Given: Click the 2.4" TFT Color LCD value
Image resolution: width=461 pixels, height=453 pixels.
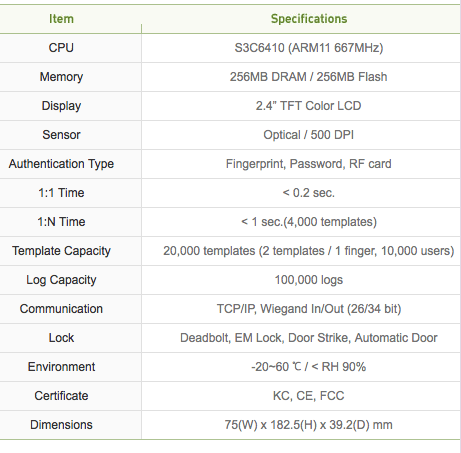Looking at the screenshot, I should tap(309, 106).
